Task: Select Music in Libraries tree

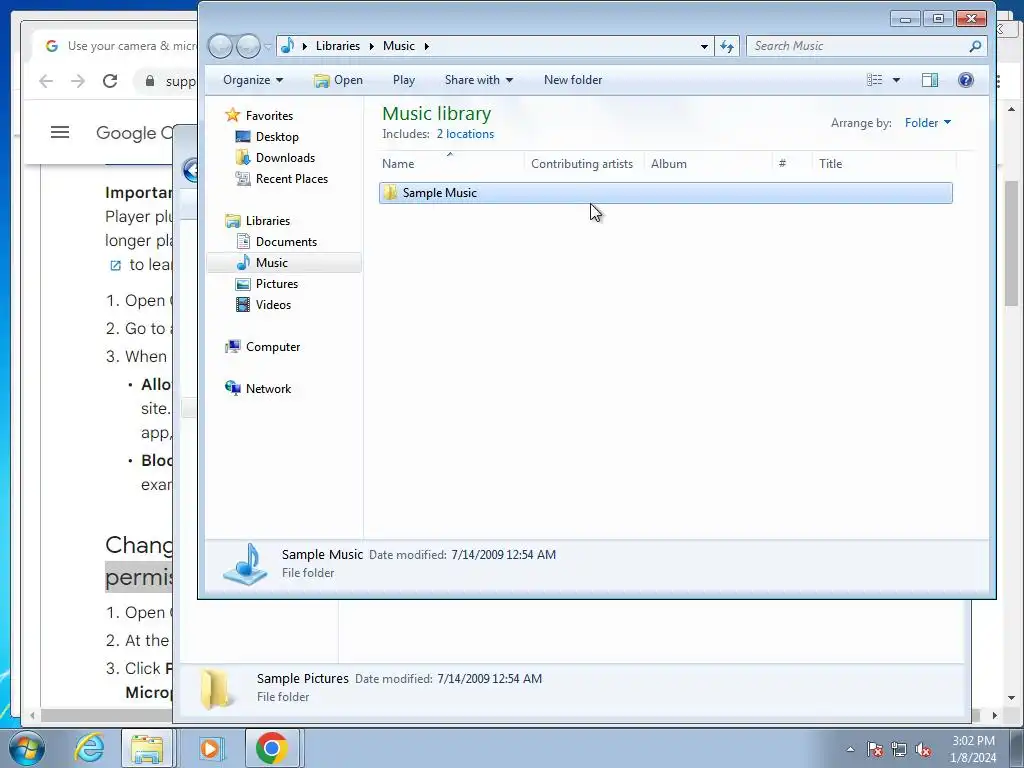Action: point(283,263)
